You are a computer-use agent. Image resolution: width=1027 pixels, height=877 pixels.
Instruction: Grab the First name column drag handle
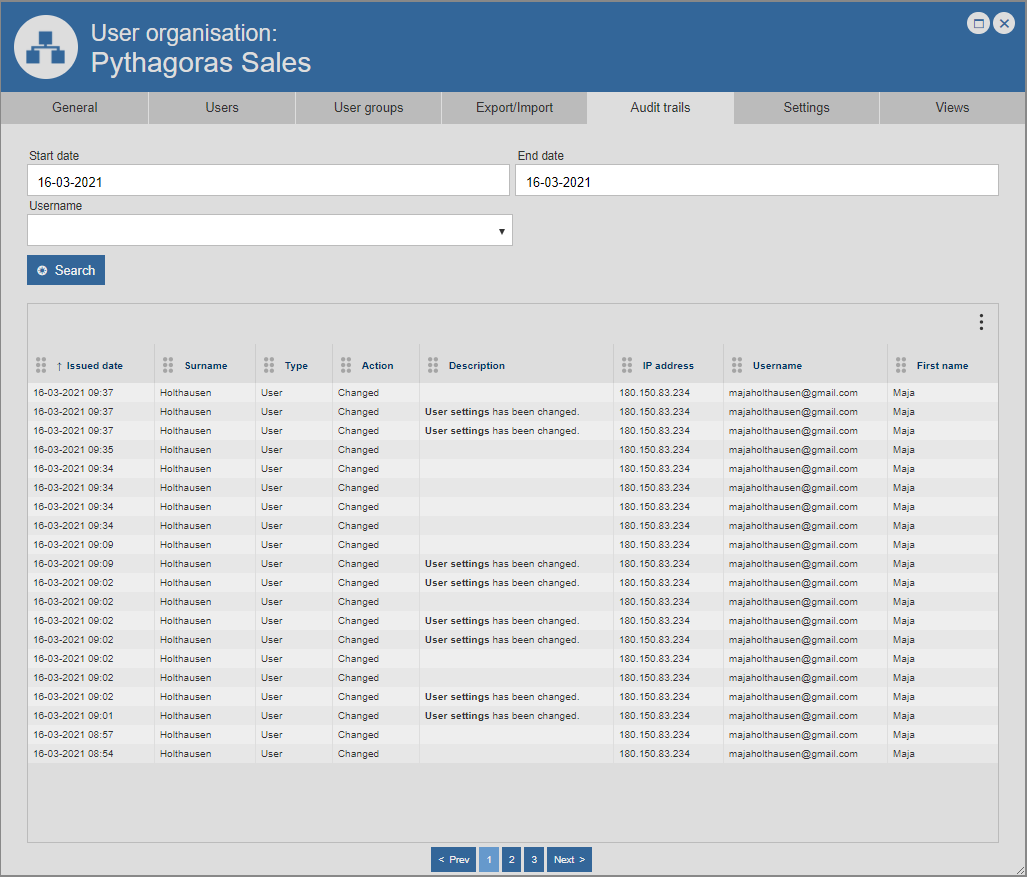pos(901,365)
